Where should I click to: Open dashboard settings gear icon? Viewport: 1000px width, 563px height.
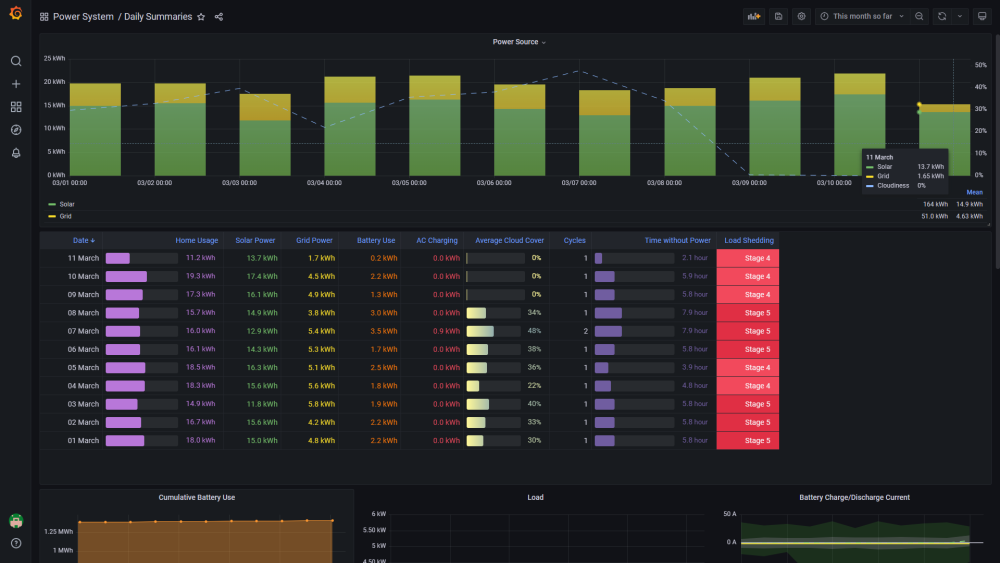pyautogui.click(x=801, y=17)
